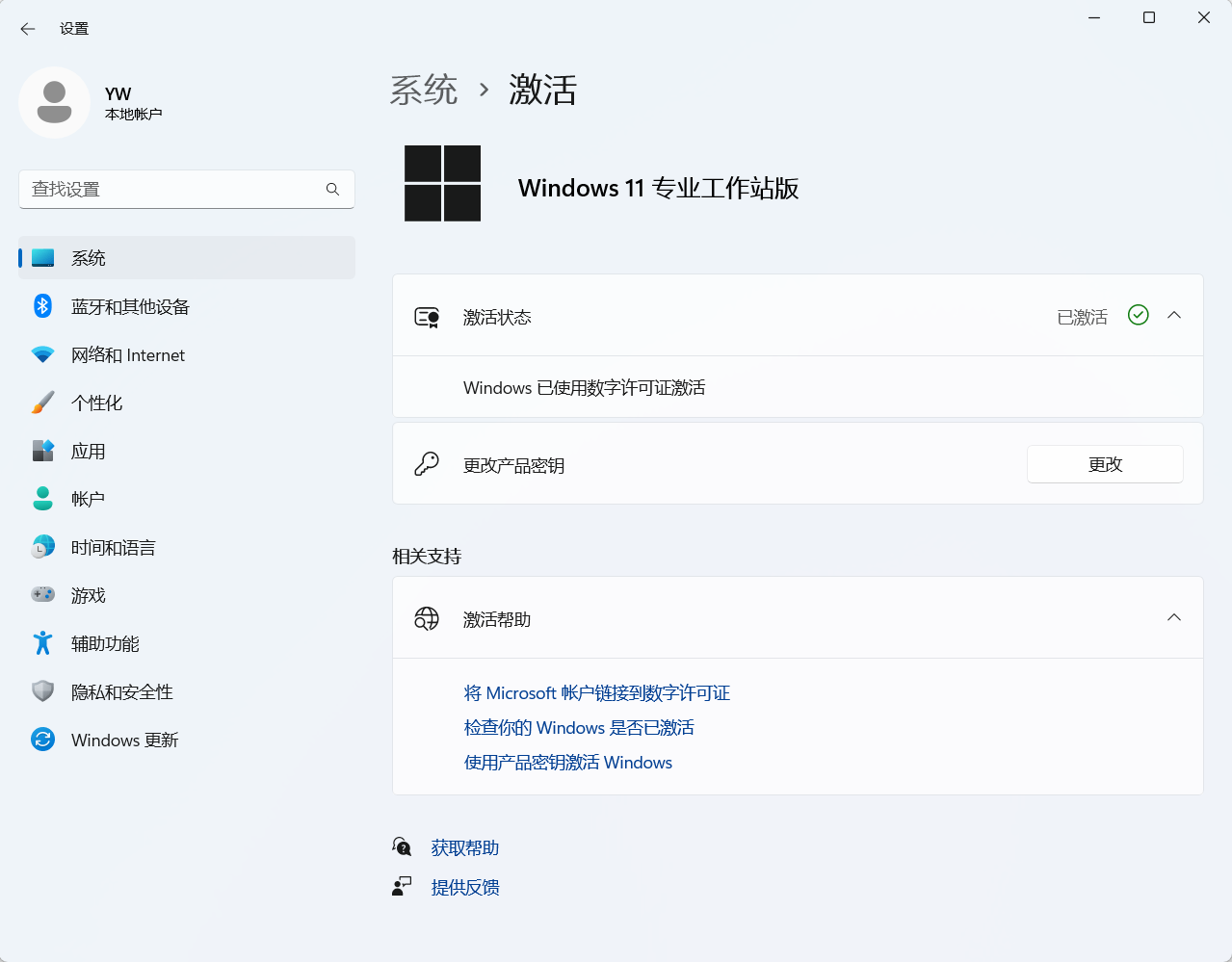Go to Windows 更新 page
The width and height of the screenshot is (1232, 962).
tap(187, 740)
